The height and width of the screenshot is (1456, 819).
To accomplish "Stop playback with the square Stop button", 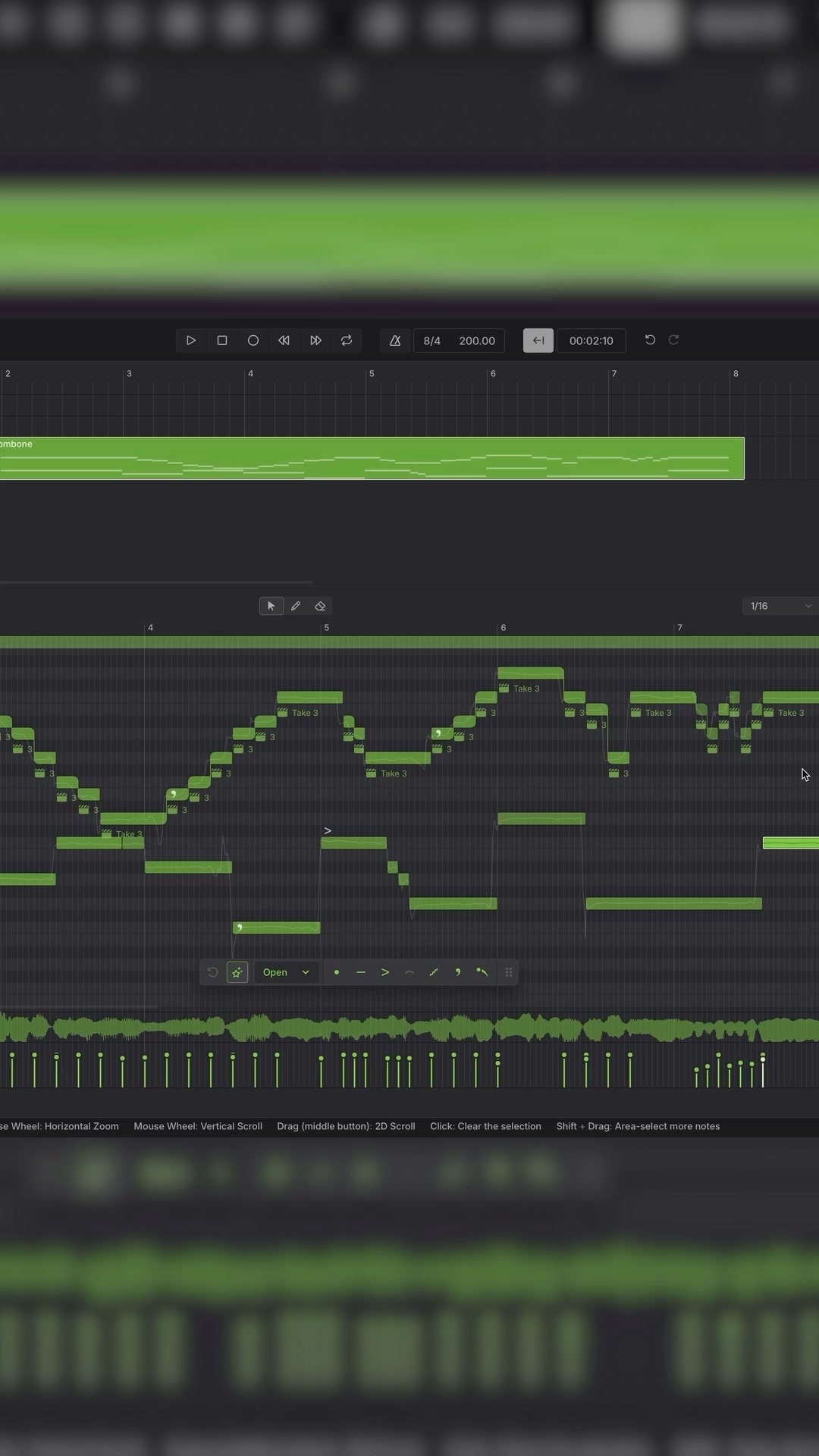I will [222, 340].
